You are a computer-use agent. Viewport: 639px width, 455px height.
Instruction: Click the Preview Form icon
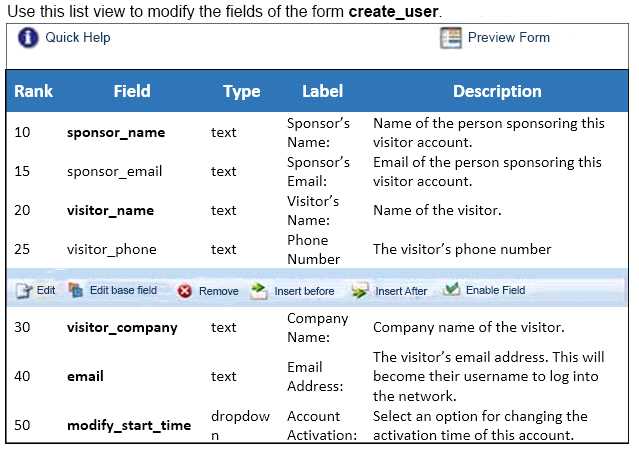[451, 38]
